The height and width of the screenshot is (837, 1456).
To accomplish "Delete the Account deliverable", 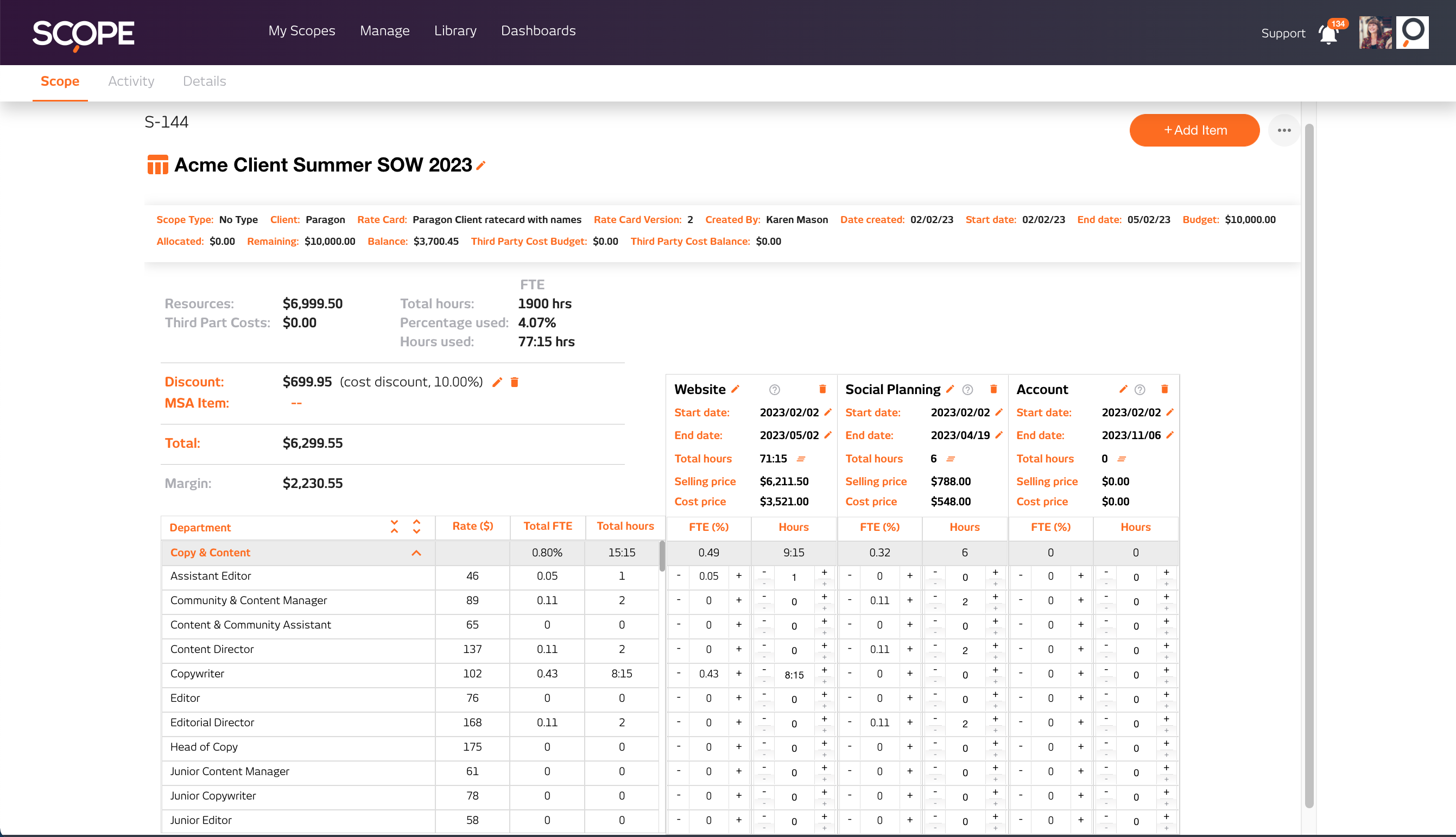I will click(1164, 389).
